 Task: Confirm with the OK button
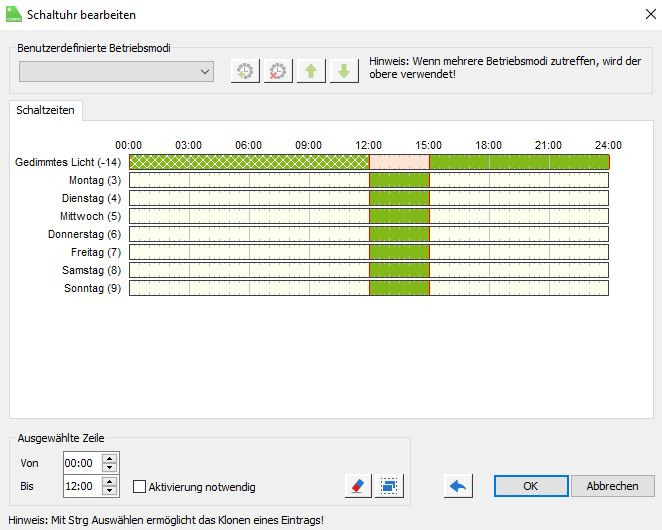coord(531,486)
